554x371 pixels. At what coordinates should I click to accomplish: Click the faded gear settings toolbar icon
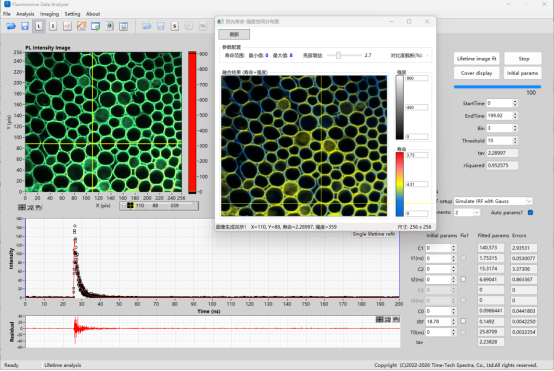tap(189, 26)
